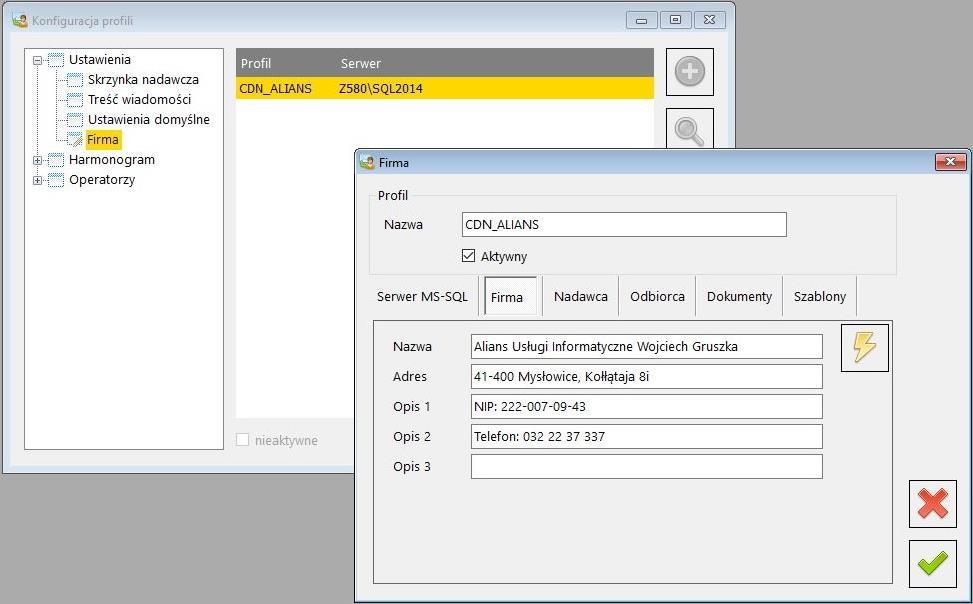Open the Nadawca tab
Viewport: 973px width, 604px height.
tap(581, 297)
